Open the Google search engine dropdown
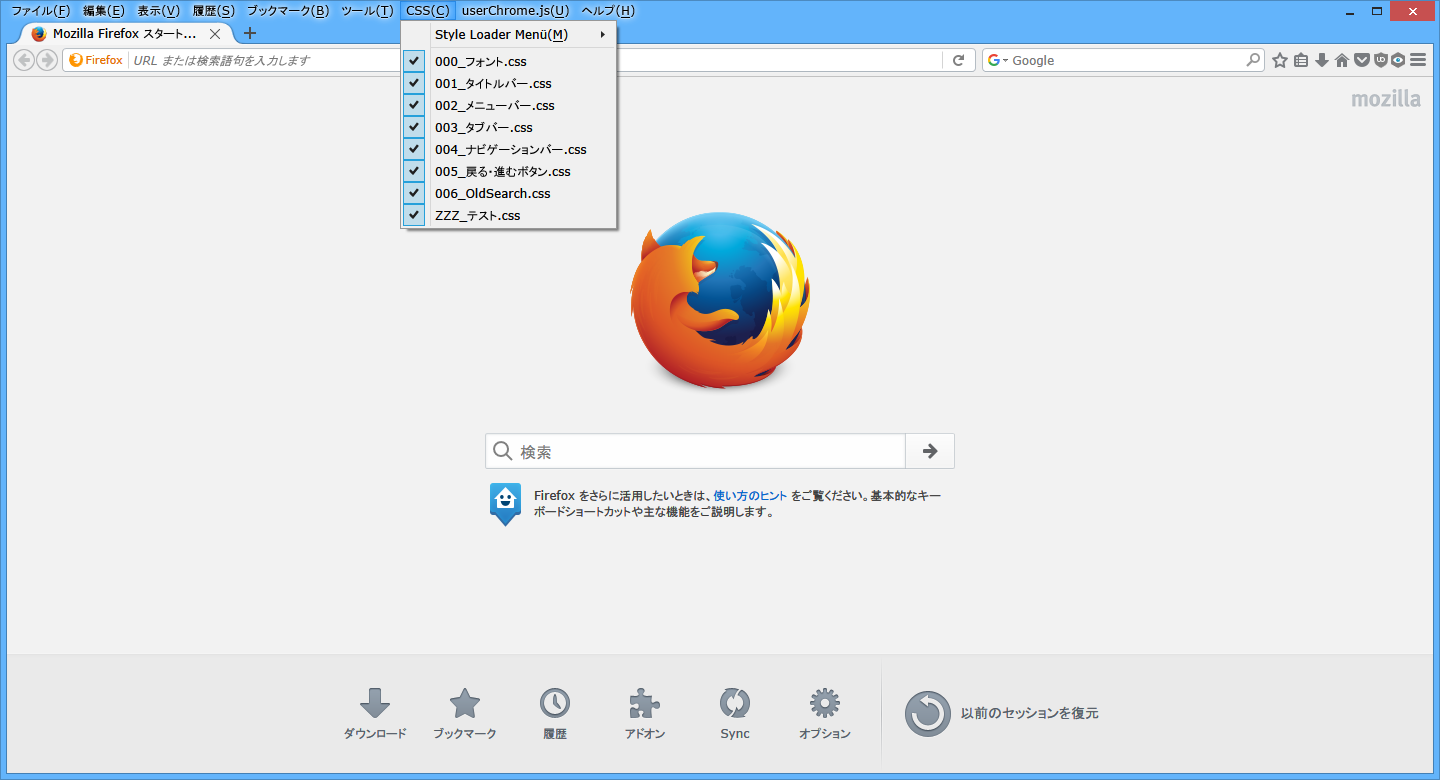 [x=998, y=60]
